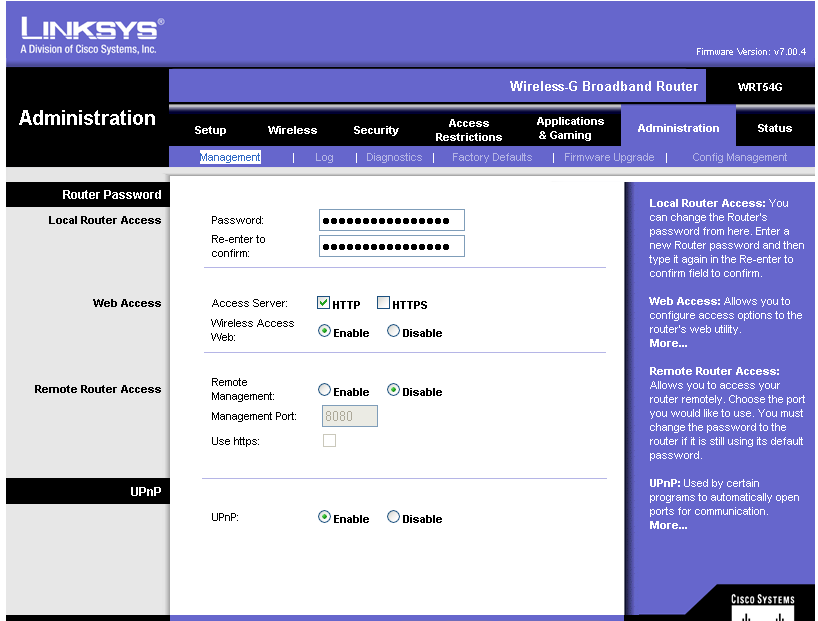Open the Setup tab
Screen dimensions: 818x621
(210, 130)
